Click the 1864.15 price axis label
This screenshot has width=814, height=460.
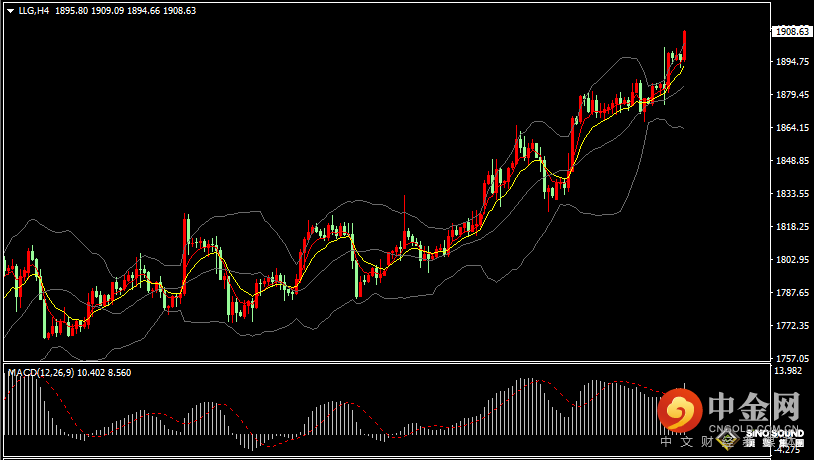(791, 128)
